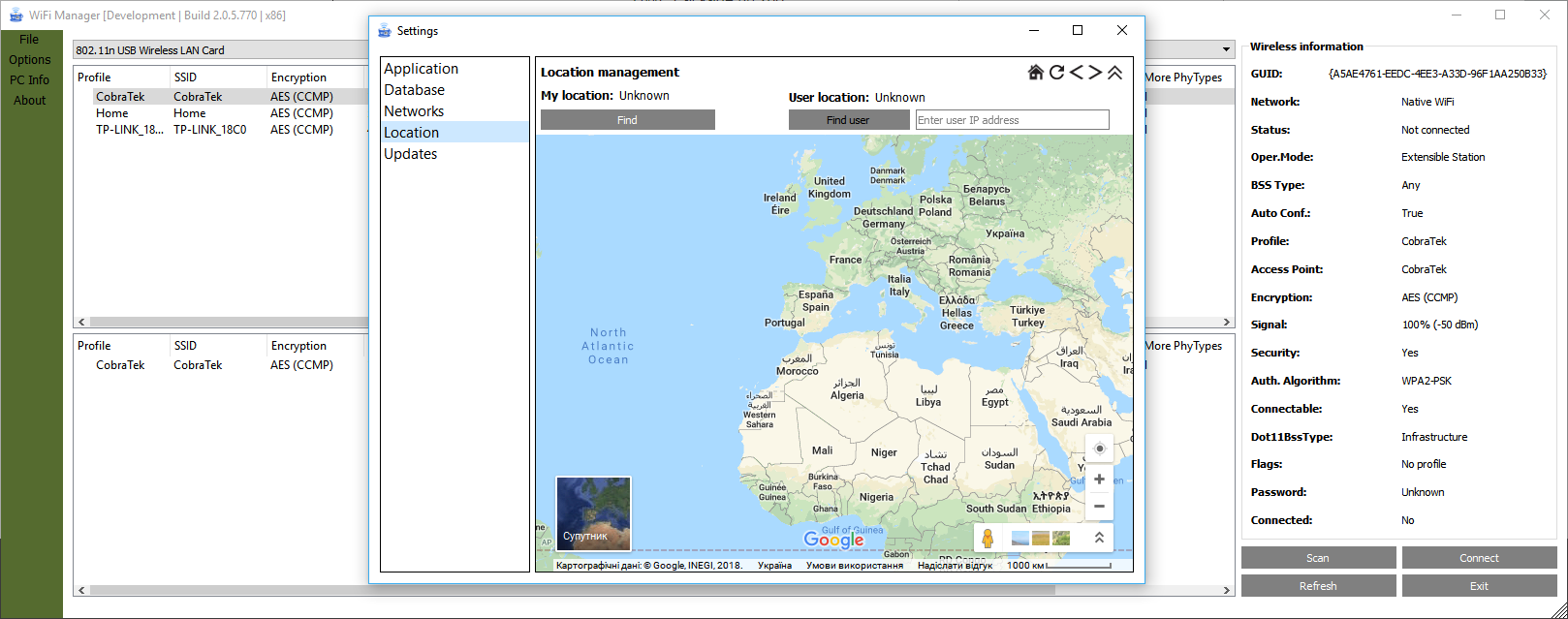Collapse panel with double chevron up icon

(x=1115, y=73)
